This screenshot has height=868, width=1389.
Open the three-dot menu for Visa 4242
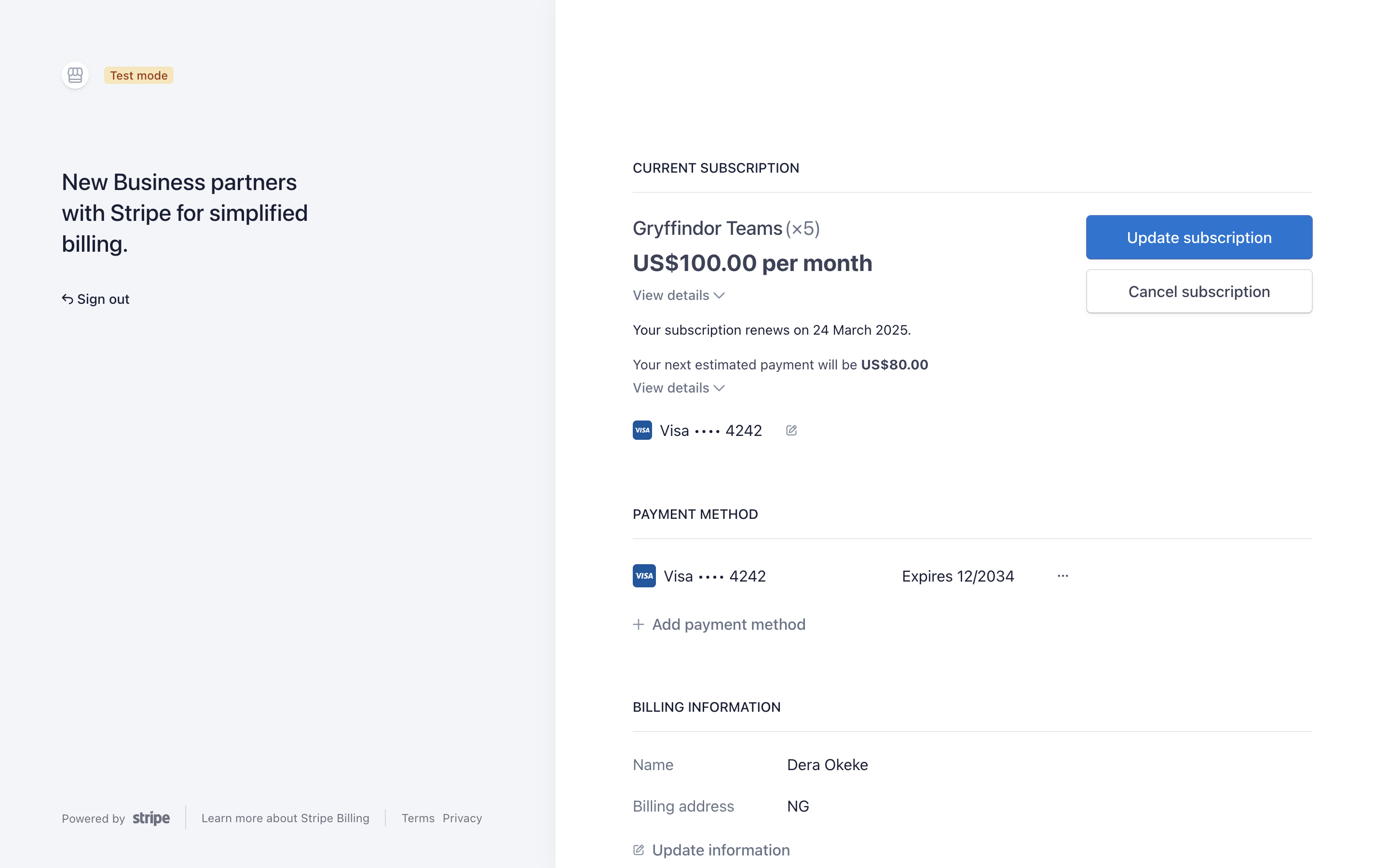point(1063,576)
